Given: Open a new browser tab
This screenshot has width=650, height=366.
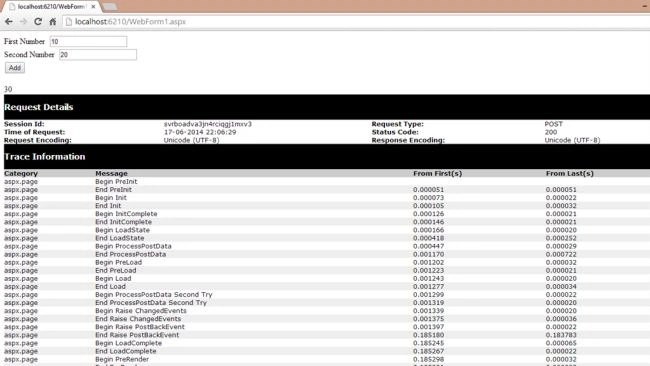Looking at the screenshot, I should tap(109, 7).
